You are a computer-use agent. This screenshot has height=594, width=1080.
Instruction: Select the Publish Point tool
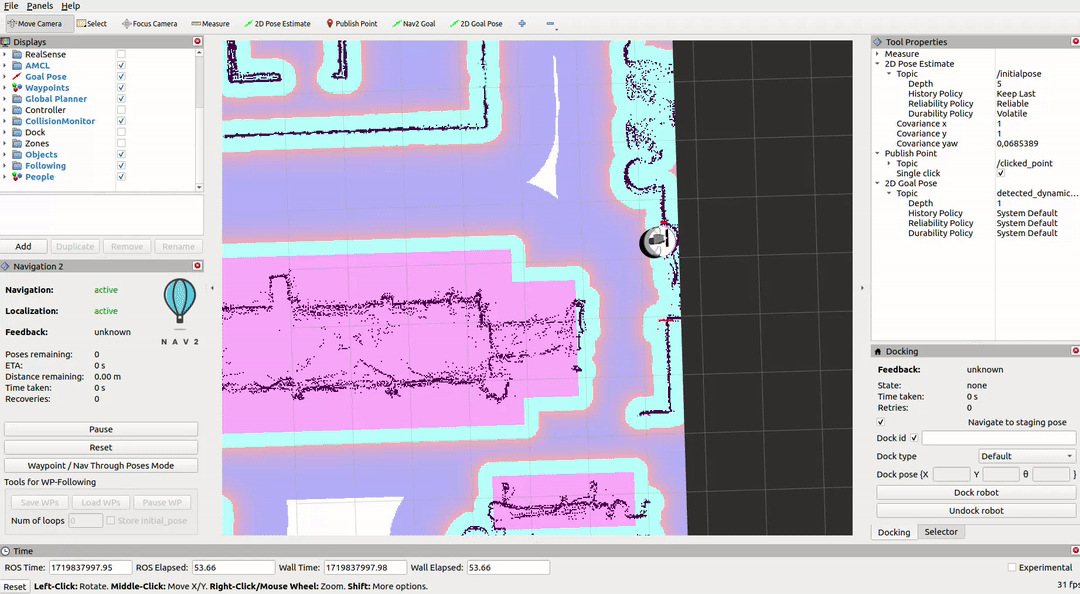351,23
